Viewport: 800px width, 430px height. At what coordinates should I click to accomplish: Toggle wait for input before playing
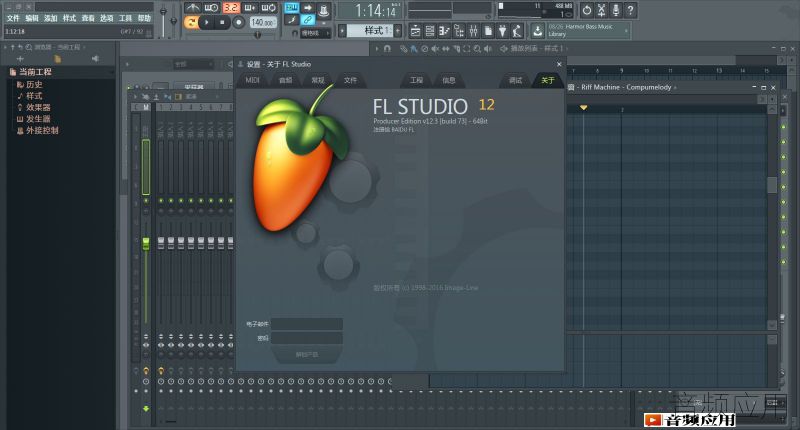tap(212, 8)
